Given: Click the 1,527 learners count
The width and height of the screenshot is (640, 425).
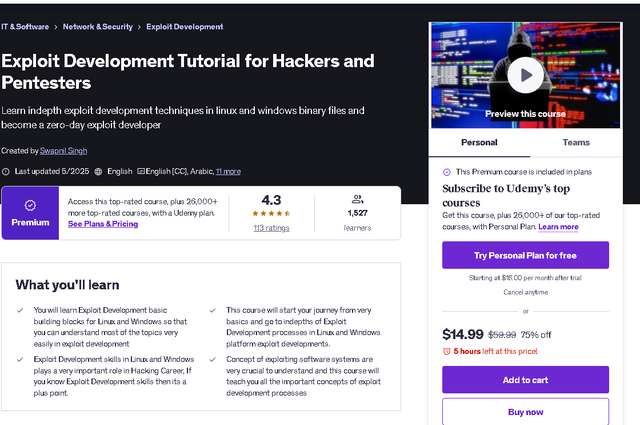Looking at the screenshot, I should point(358,213).
